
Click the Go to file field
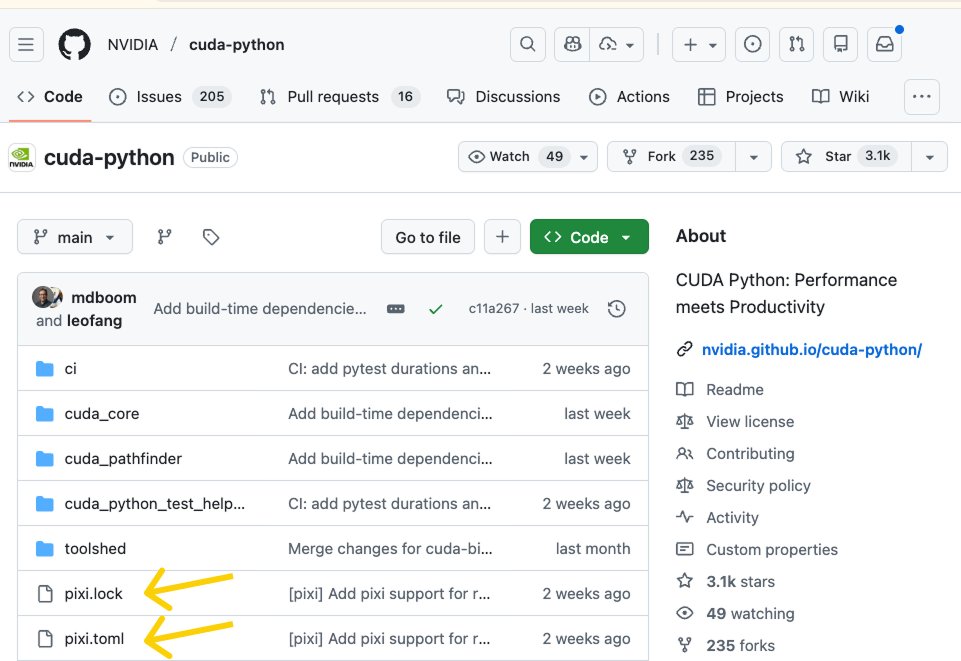point(428,237)
